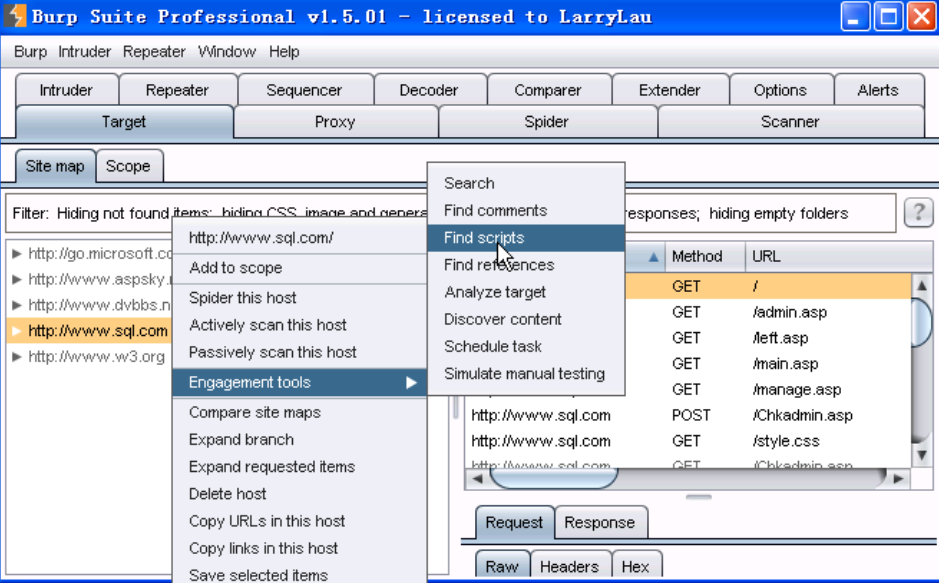Choose Compare site maps
The width and height of the screenshot is (939, 583).
[x=299, y=412]
